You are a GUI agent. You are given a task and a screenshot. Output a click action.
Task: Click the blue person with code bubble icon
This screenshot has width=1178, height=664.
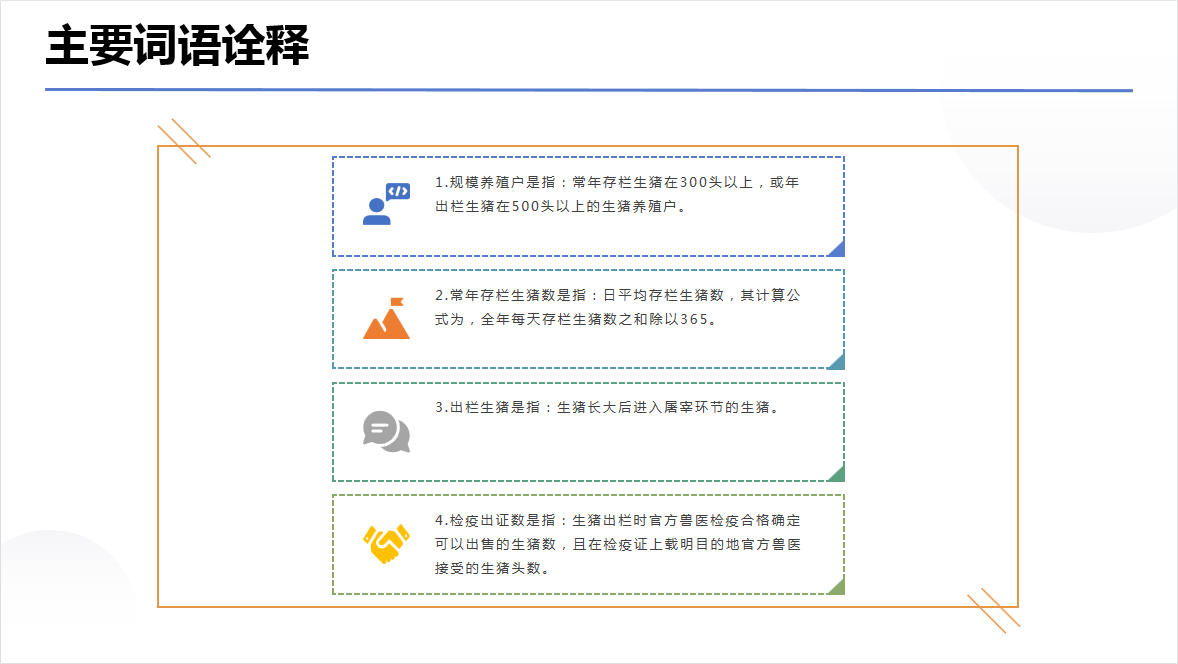386,204
